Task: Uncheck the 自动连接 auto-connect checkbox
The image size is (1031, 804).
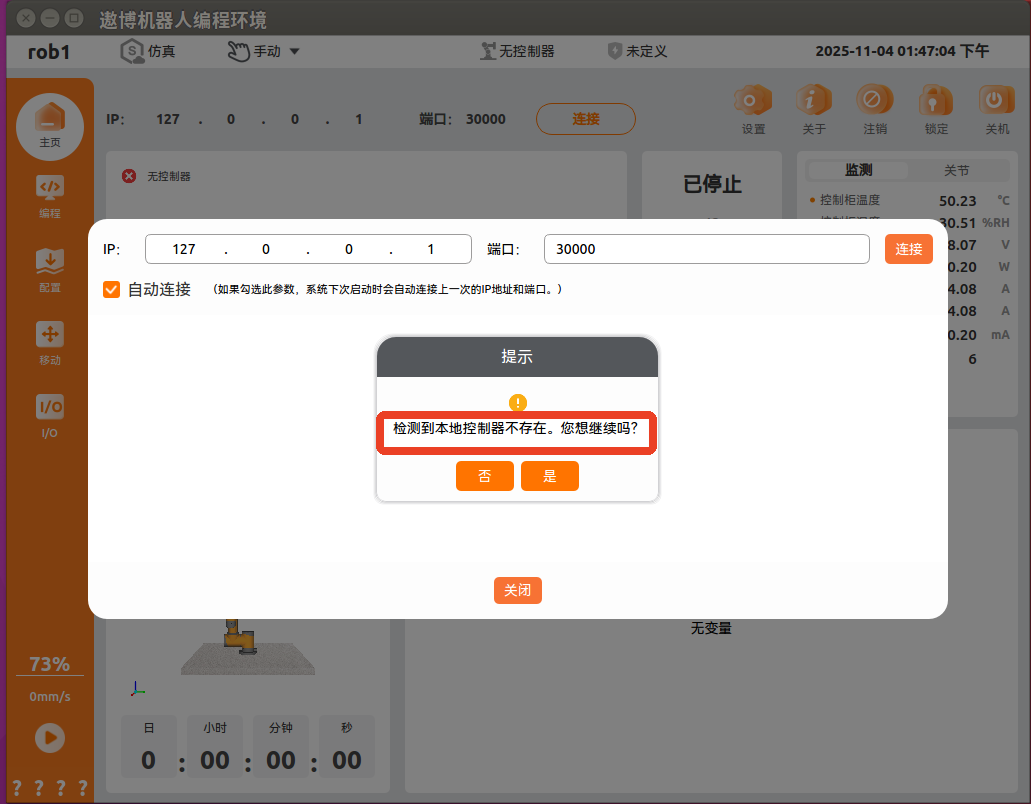Action: [x=112, y=290]
